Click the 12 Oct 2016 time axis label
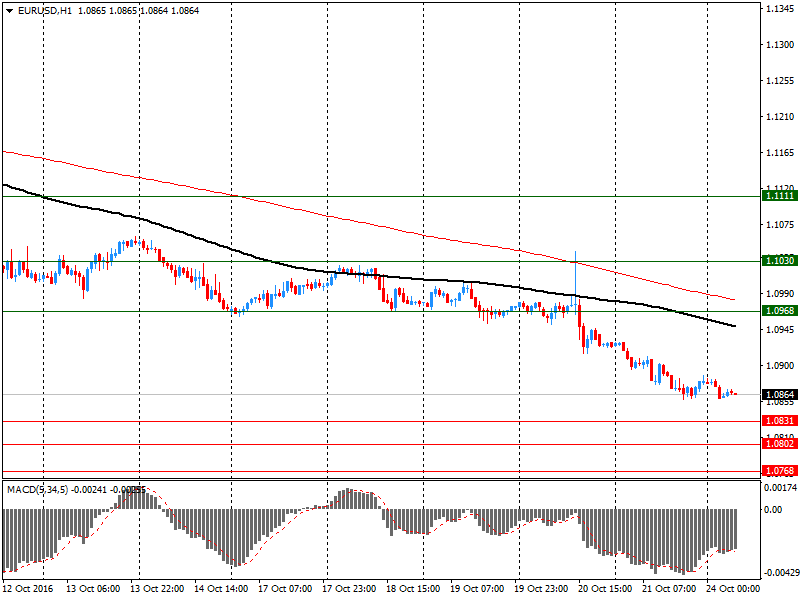 [28, 589]
